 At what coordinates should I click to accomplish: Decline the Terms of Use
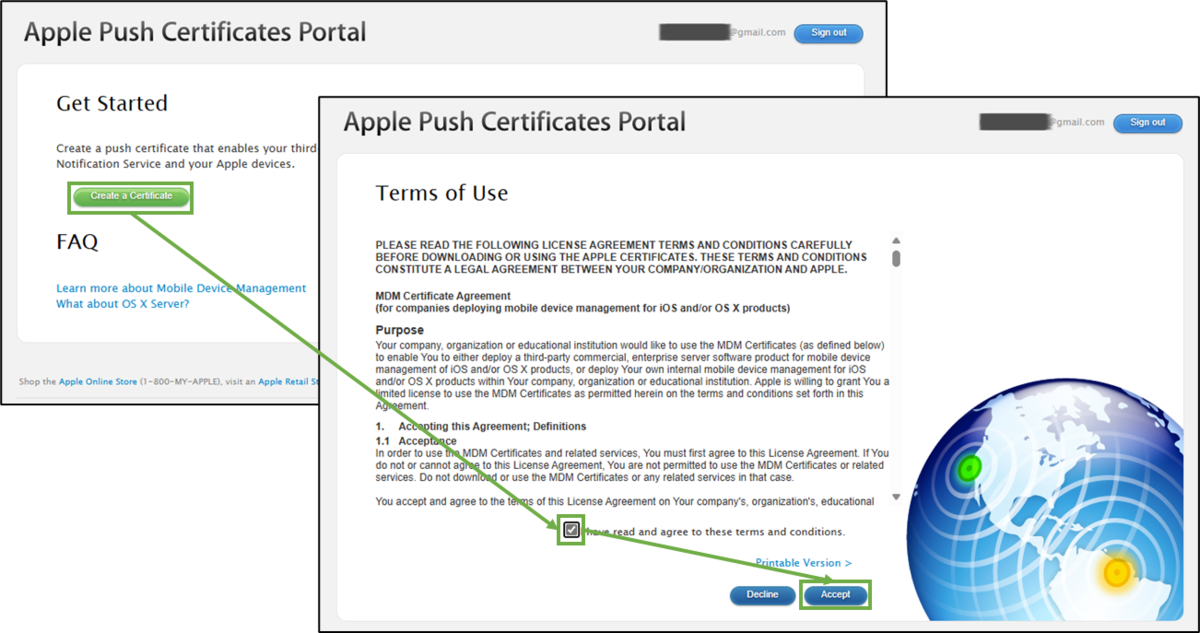pos(762,594)
